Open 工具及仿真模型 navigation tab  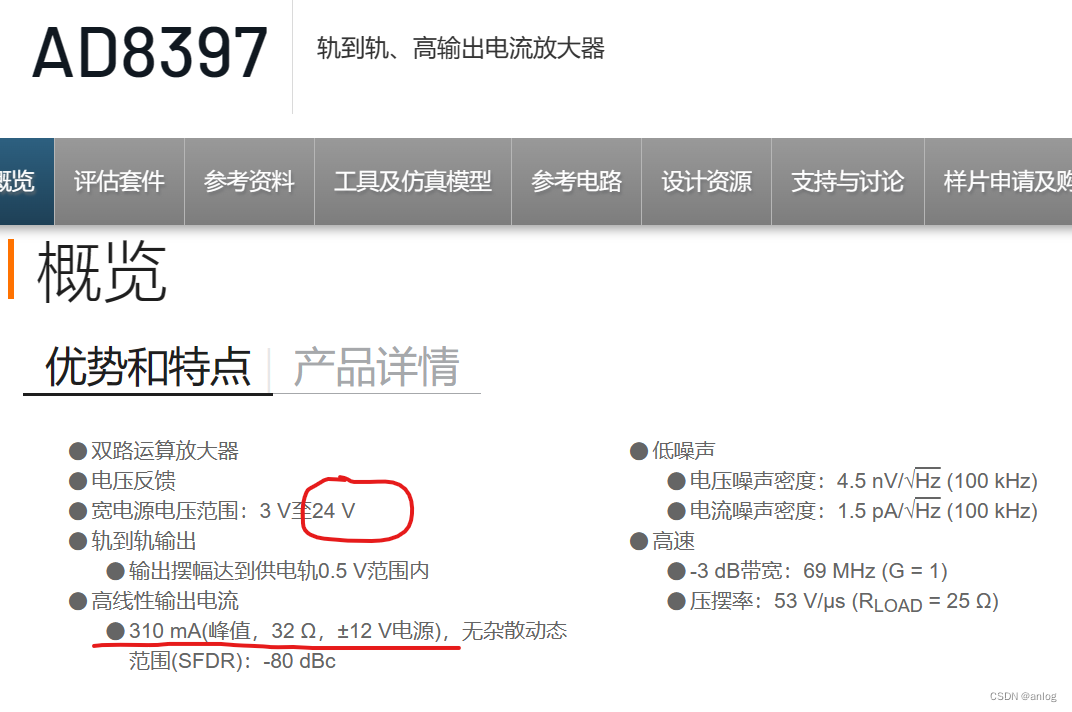[412, 181]
